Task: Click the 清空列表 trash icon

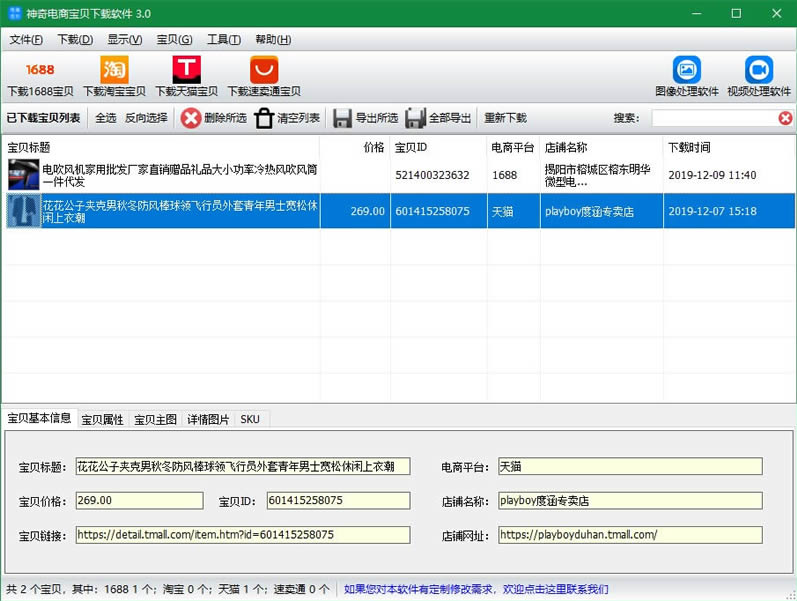Action: pos(264,118)
